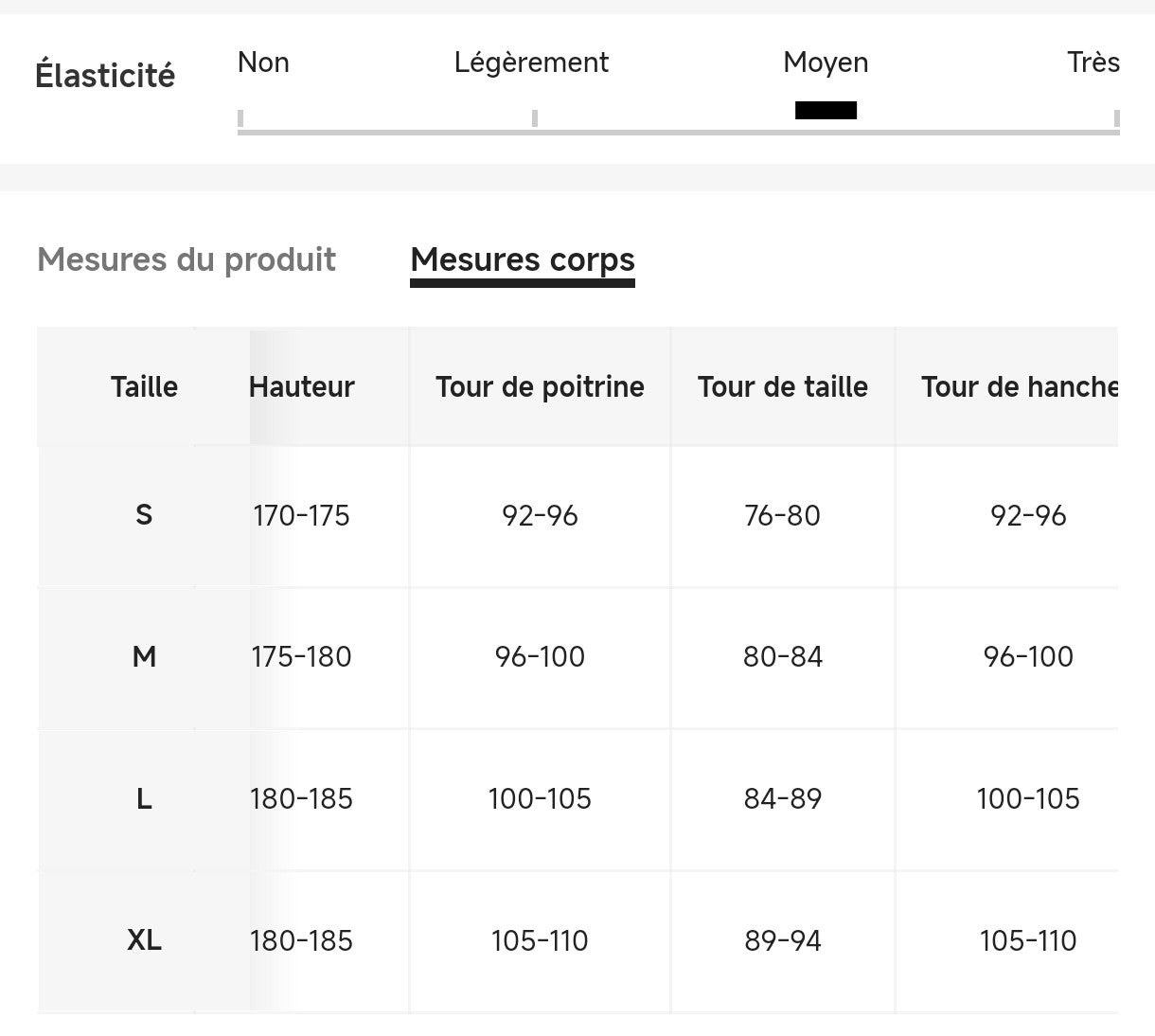
Task: Click the Tour de hanche header
Action: 1019,386
